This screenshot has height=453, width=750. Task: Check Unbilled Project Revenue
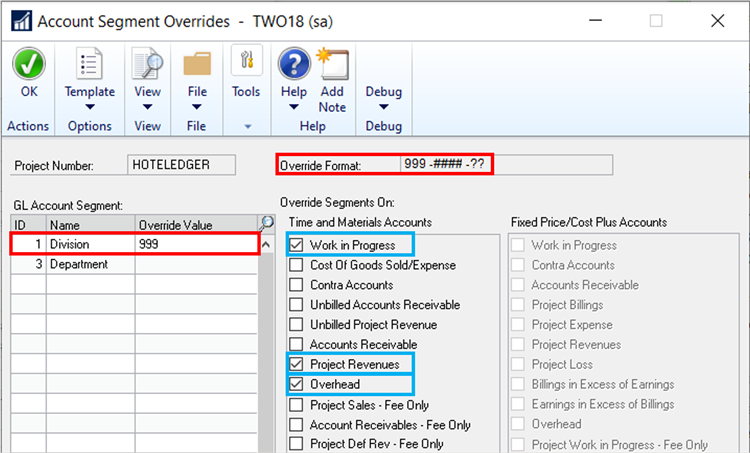(x=296, y=324)
